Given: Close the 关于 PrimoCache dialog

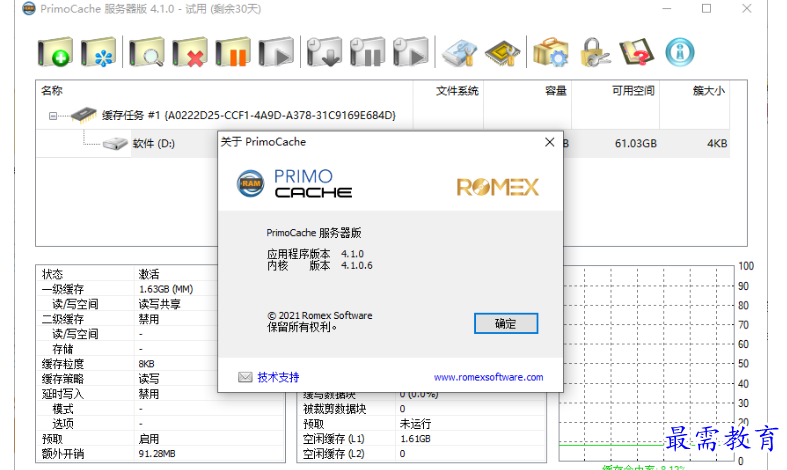Looking at the screenshot, I should (x=550, y=142).
